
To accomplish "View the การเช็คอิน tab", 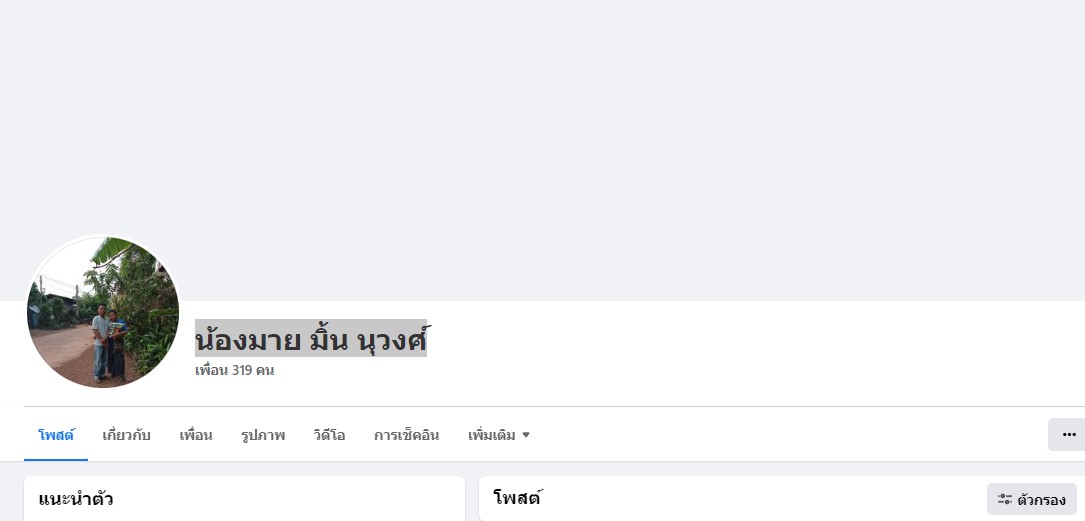I will pyautogui.click(x=406, y=435).
